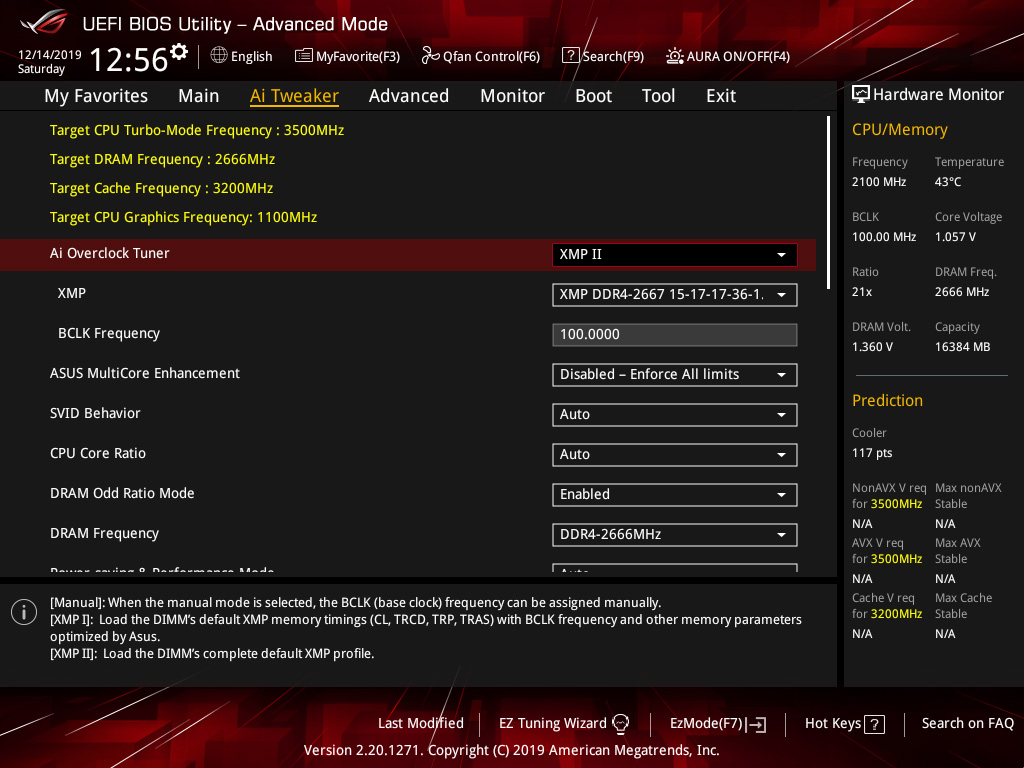Click the 12:56 clock display
This screenshot has width=1024, height=768.
coord(129,59)
